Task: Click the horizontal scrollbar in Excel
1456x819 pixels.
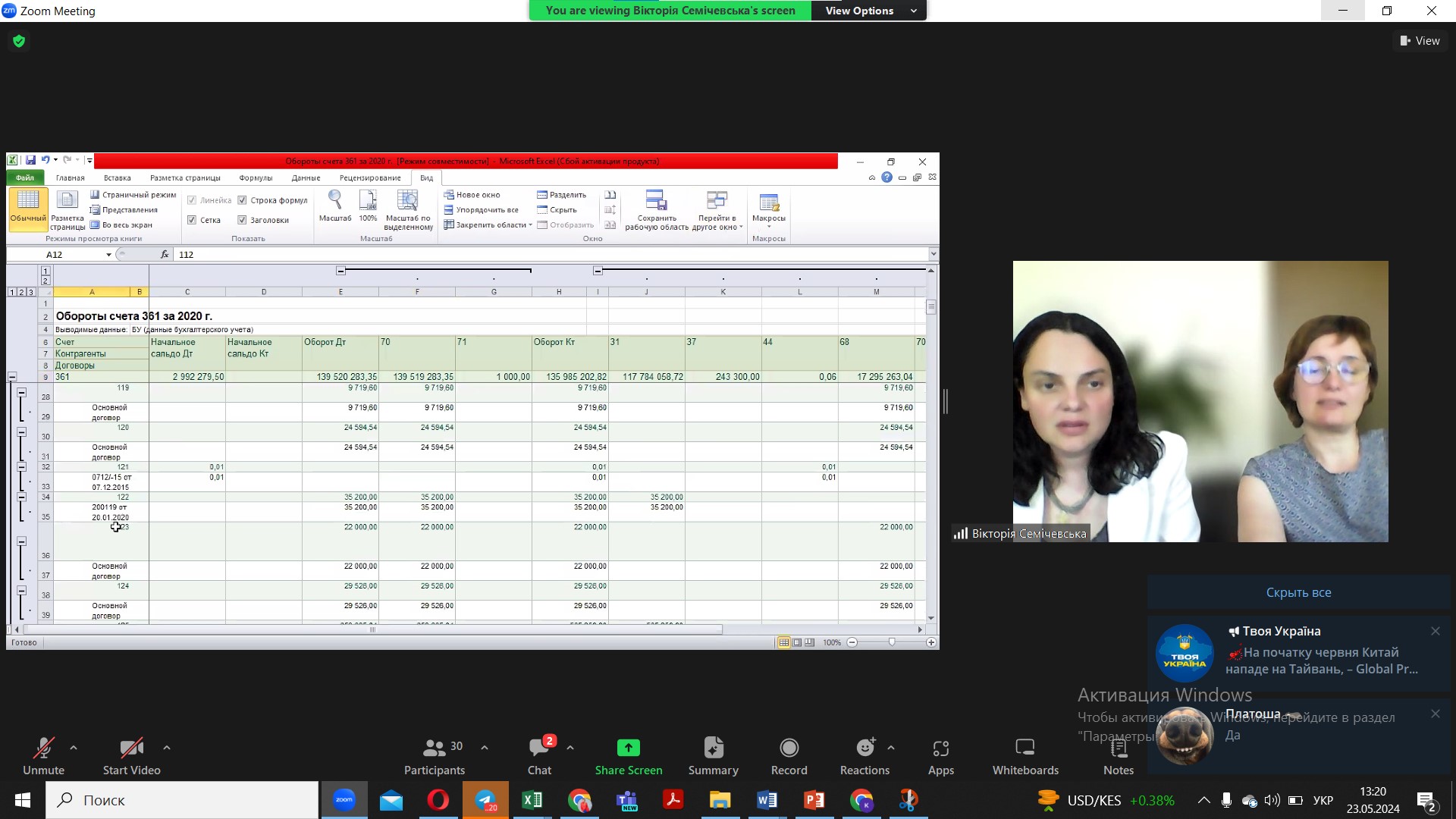Action: click(x=372, y=629)
